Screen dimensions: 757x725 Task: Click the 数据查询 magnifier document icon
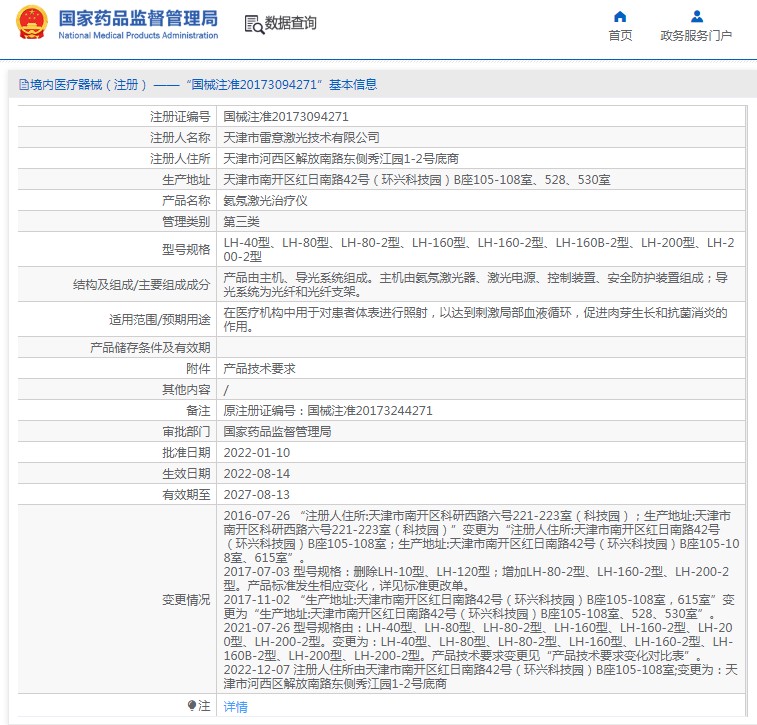254,24
